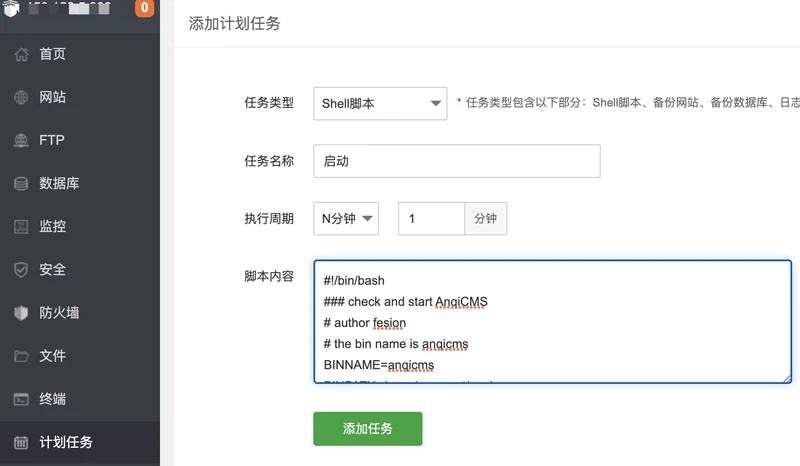This screenshot has height=466, width=800.
Task: Click the orange 0 notification badge
Action: pyautogui.click(x=144, y=9)
